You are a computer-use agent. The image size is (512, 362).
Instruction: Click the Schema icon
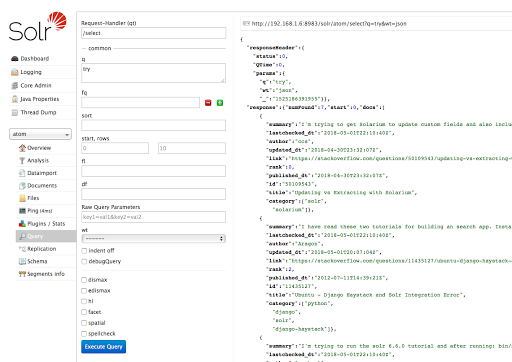coord(22,261)
